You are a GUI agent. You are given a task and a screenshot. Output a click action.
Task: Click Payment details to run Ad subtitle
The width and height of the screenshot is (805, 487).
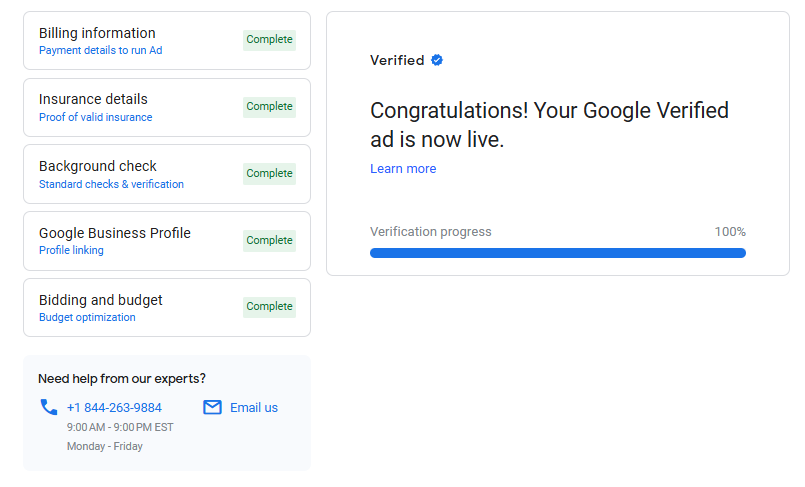pyautogui.click(x=100, y=50)
